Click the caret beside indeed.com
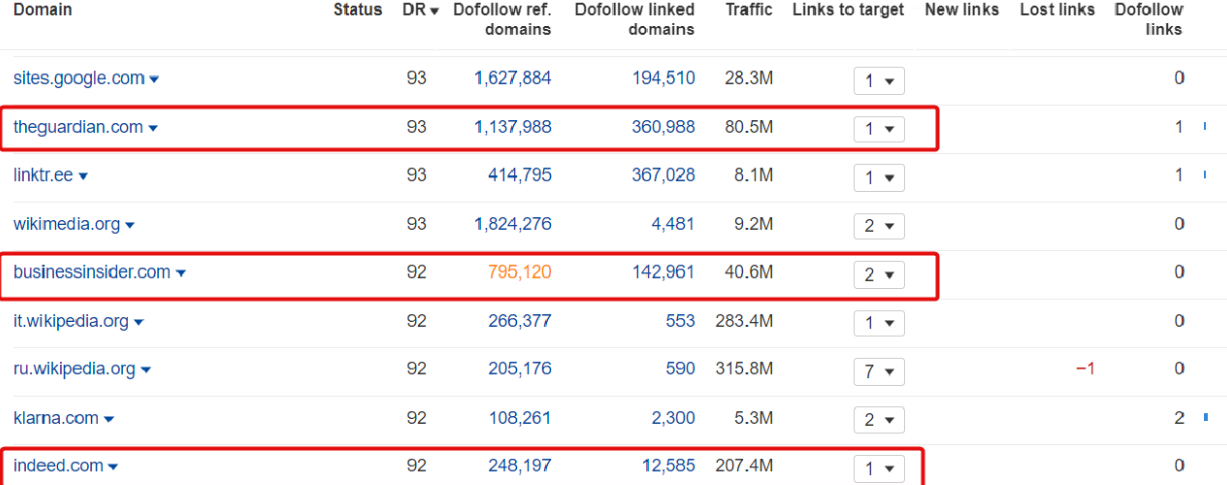Image resolution: width=1227 pixels, height=485 pixels. (x=113, y=467)
